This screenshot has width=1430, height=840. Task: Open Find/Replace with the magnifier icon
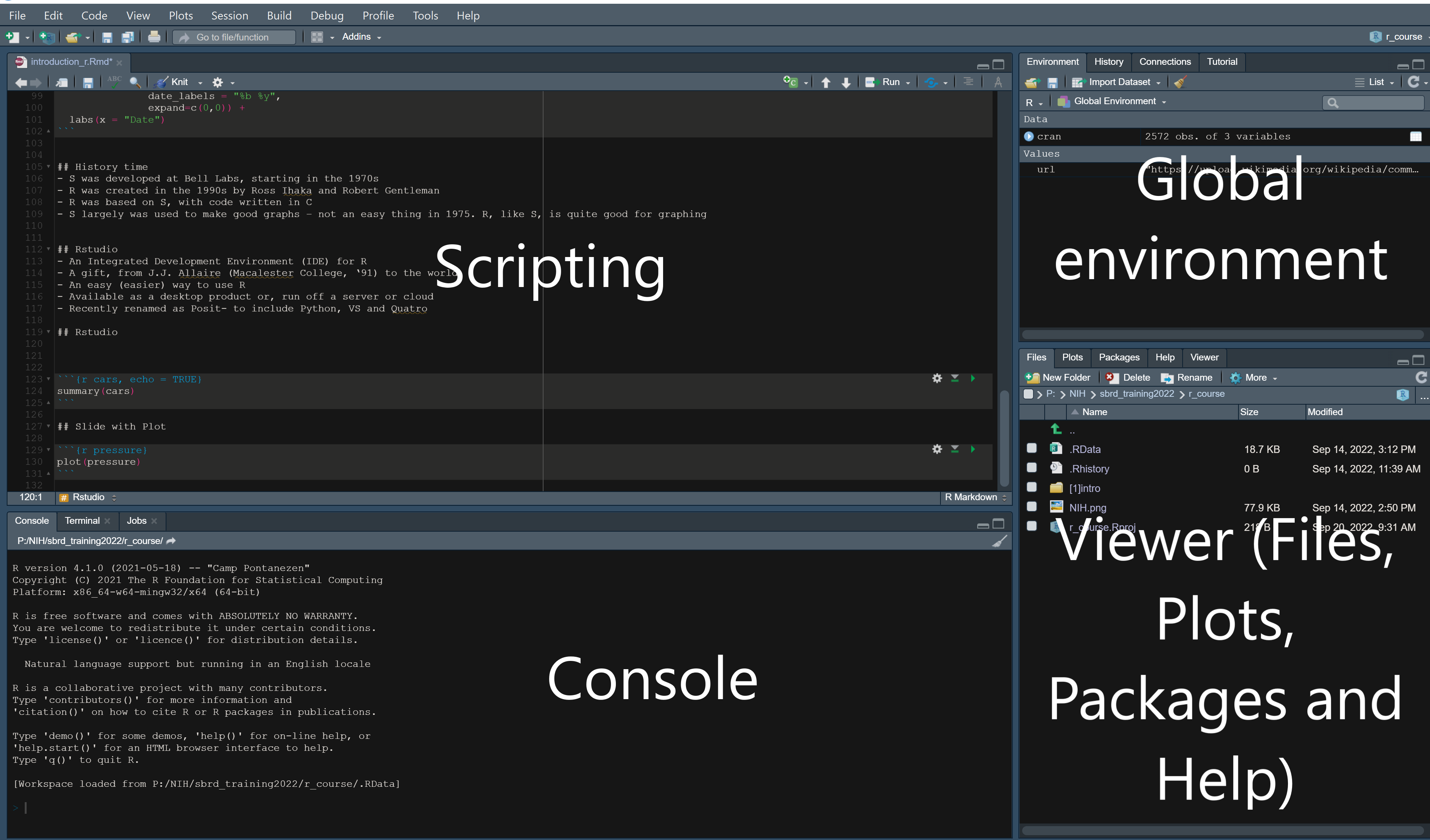pyautogui.click(x=135, y=83)
